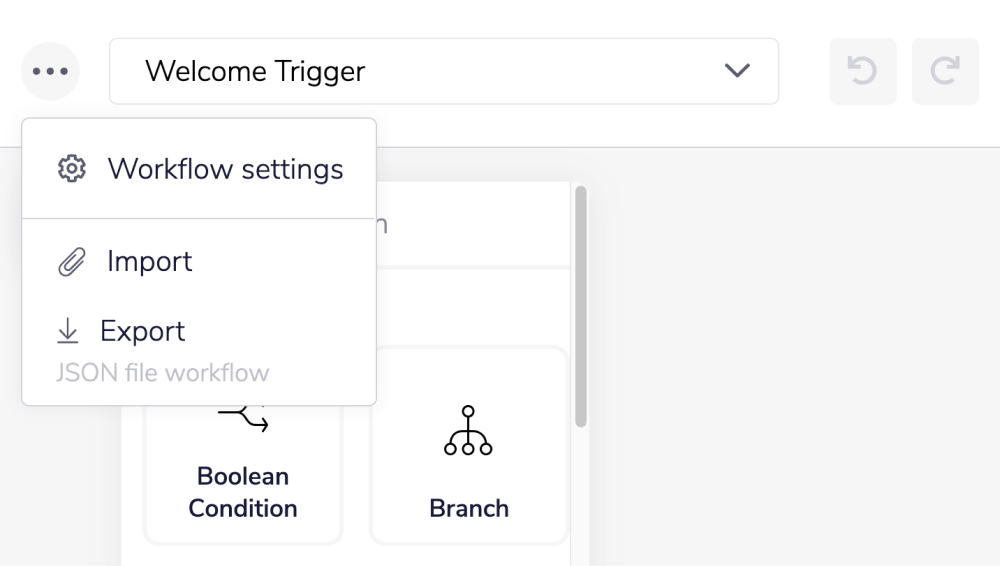Choose Import from the menu

pyautogui.click(x=150, y=262)
